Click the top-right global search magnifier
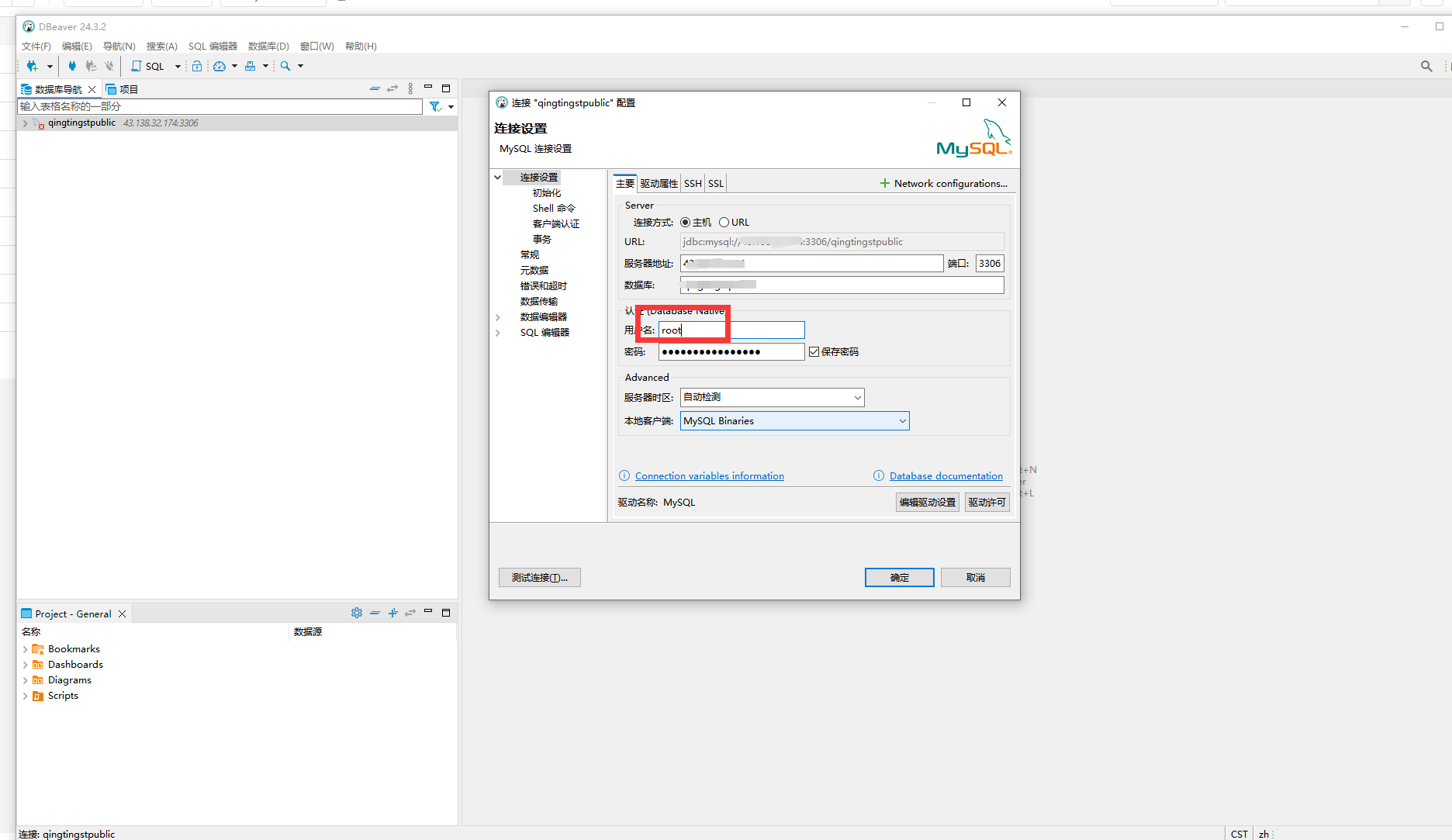This screenshot has width=1452, height=840. tap(1426, 66)
